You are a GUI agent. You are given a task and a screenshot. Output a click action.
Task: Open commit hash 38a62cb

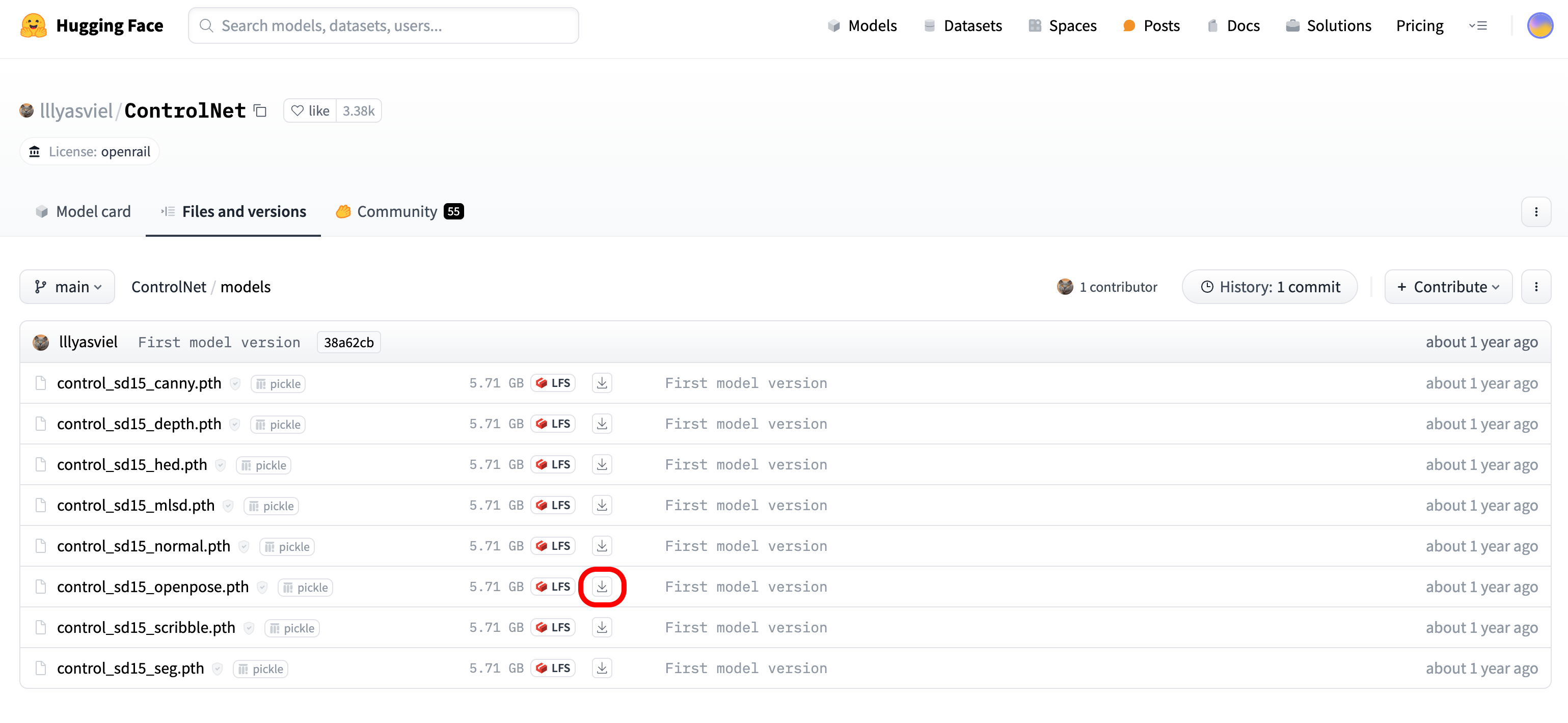pyautogui.click(x=349, y=343)
